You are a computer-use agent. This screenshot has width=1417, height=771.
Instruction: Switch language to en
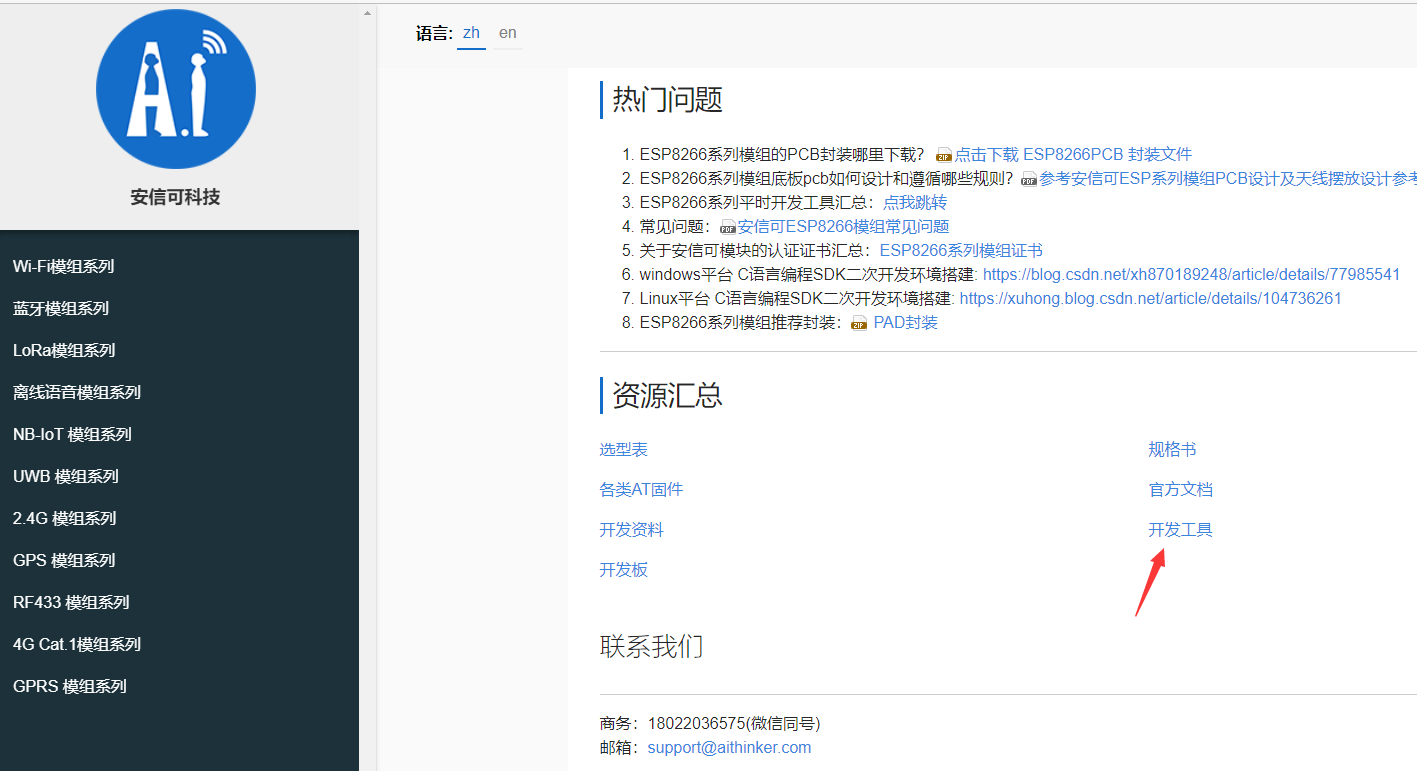tap(508, 33)
